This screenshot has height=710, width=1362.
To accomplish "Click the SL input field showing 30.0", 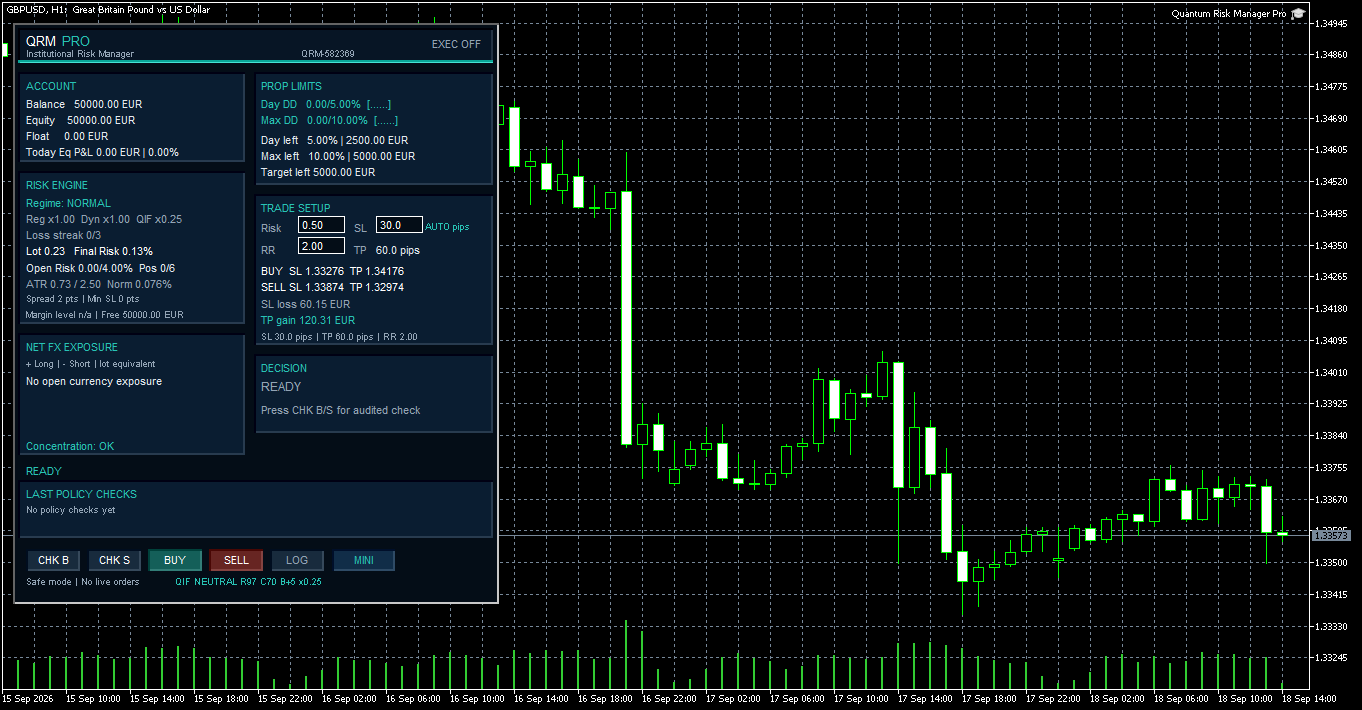I will tap(399, 225).
